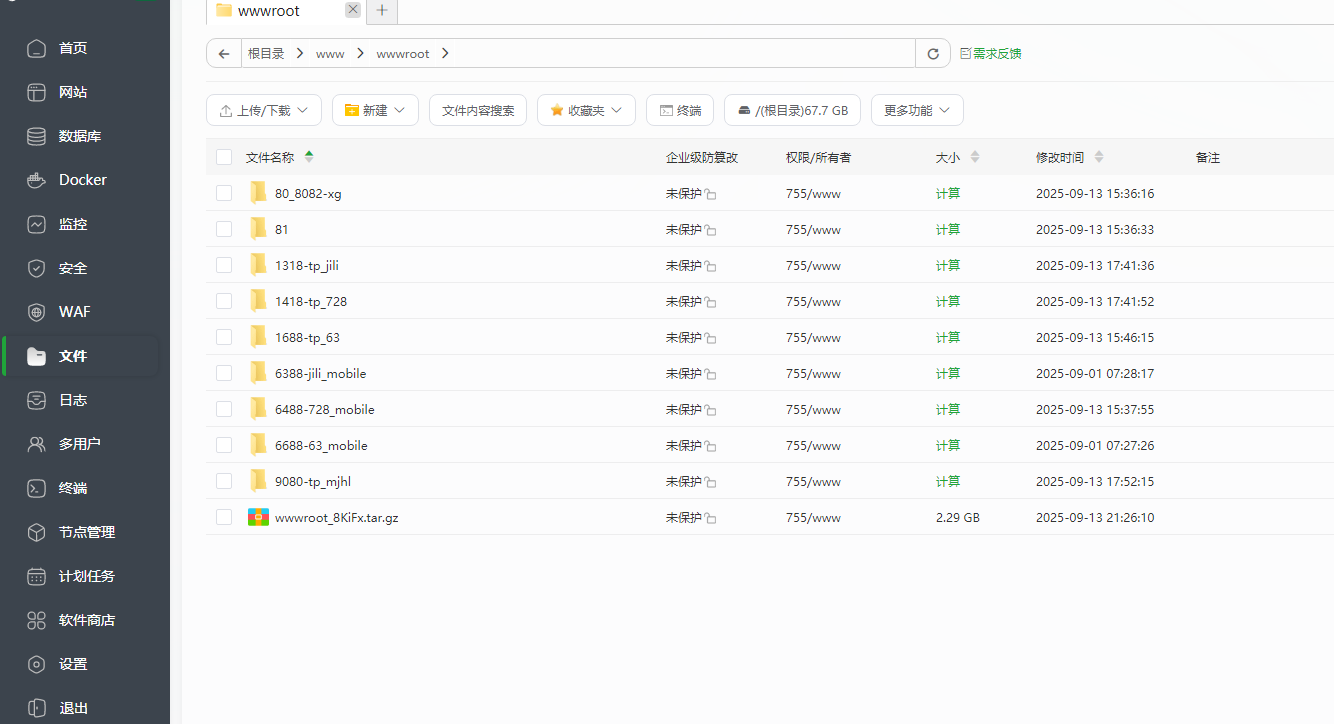The image size is (1334, 724).
Task: Open the 网站 website icon in sidebar
Action: coord(37,92)
